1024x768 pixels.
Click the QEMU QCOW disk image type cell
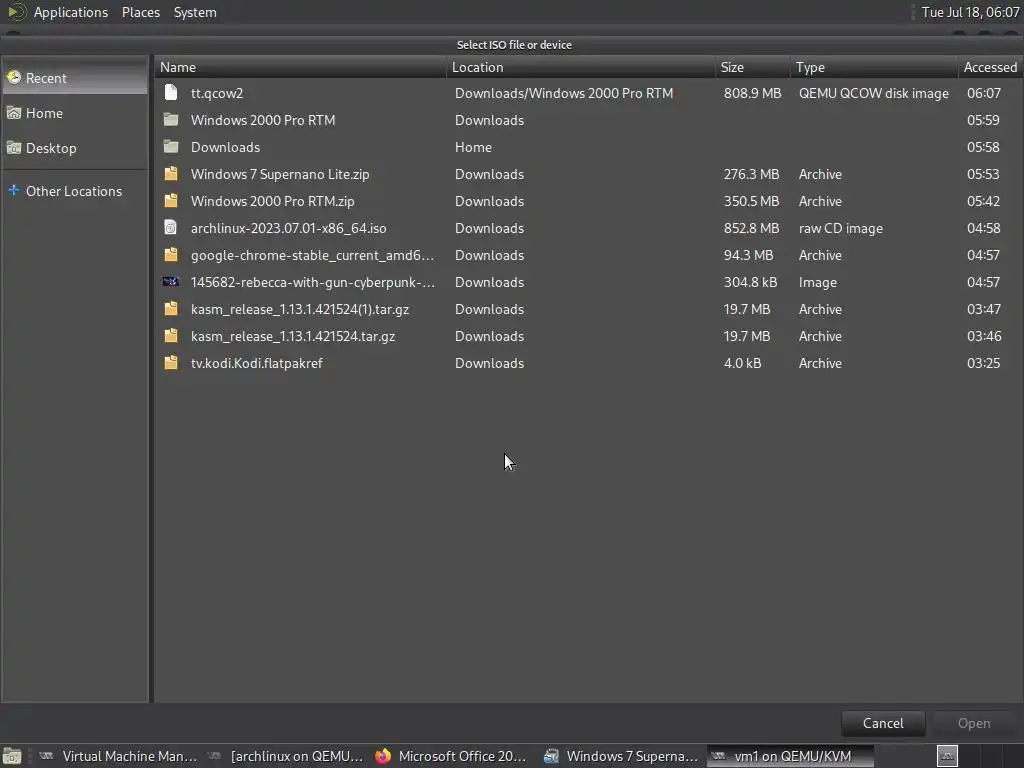tap(874, 93)
